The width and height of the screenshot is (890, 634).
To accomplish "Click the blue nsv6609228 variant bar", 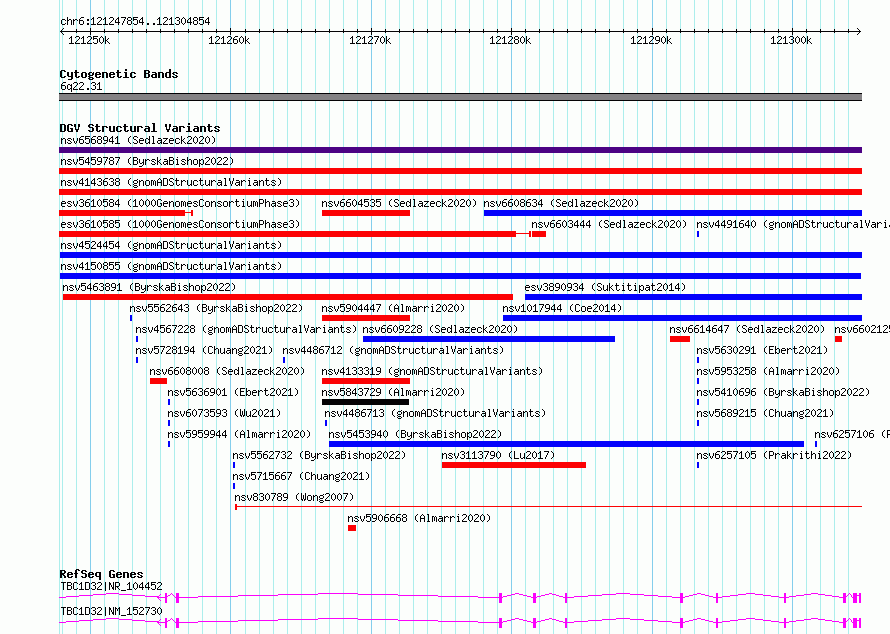I will coord(489,339).
